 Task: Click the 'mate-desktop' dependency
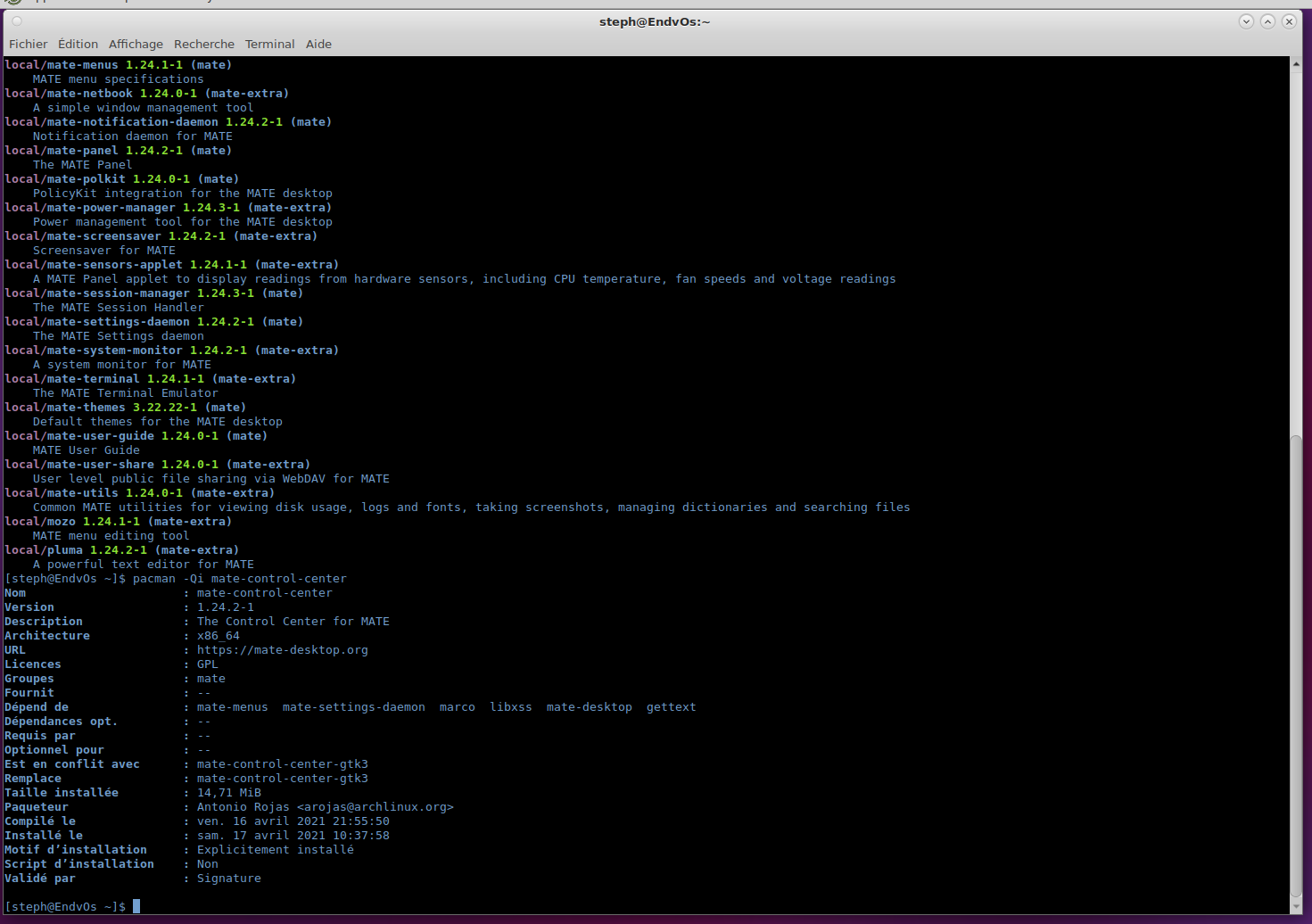[590, 707]
